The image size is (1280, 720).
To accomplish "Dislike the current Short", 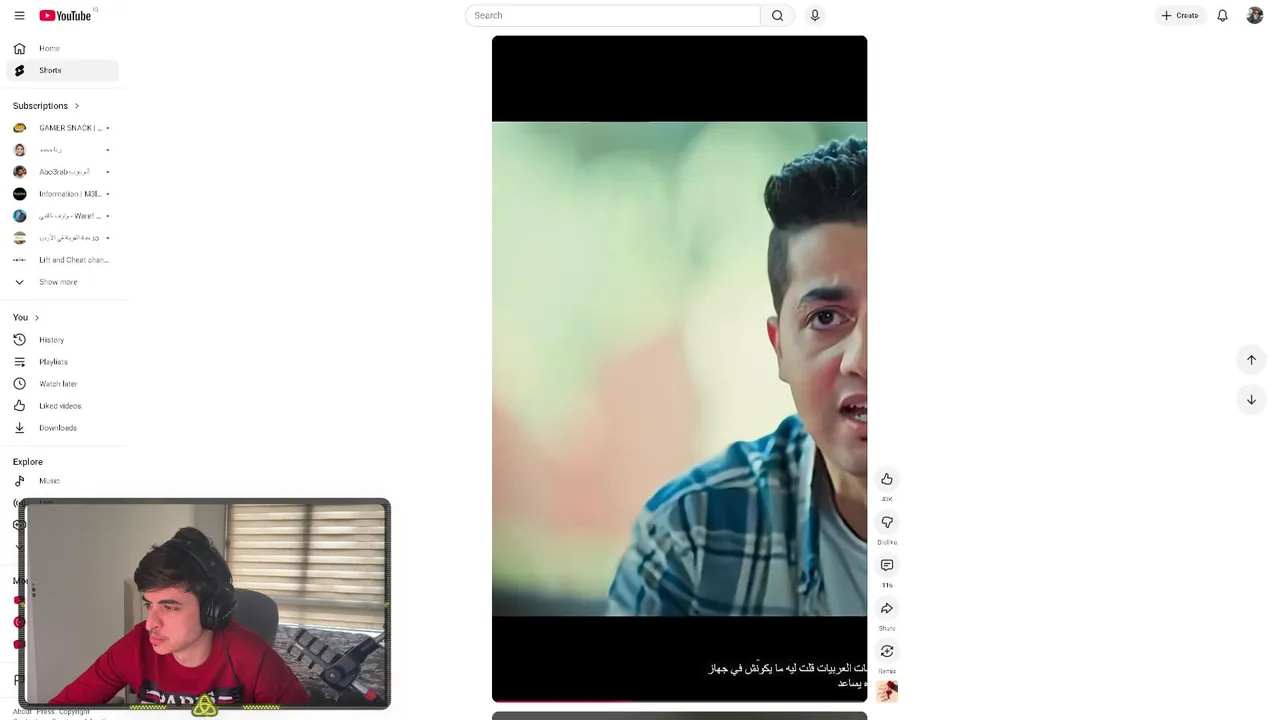I will click(x=887, y=522).
